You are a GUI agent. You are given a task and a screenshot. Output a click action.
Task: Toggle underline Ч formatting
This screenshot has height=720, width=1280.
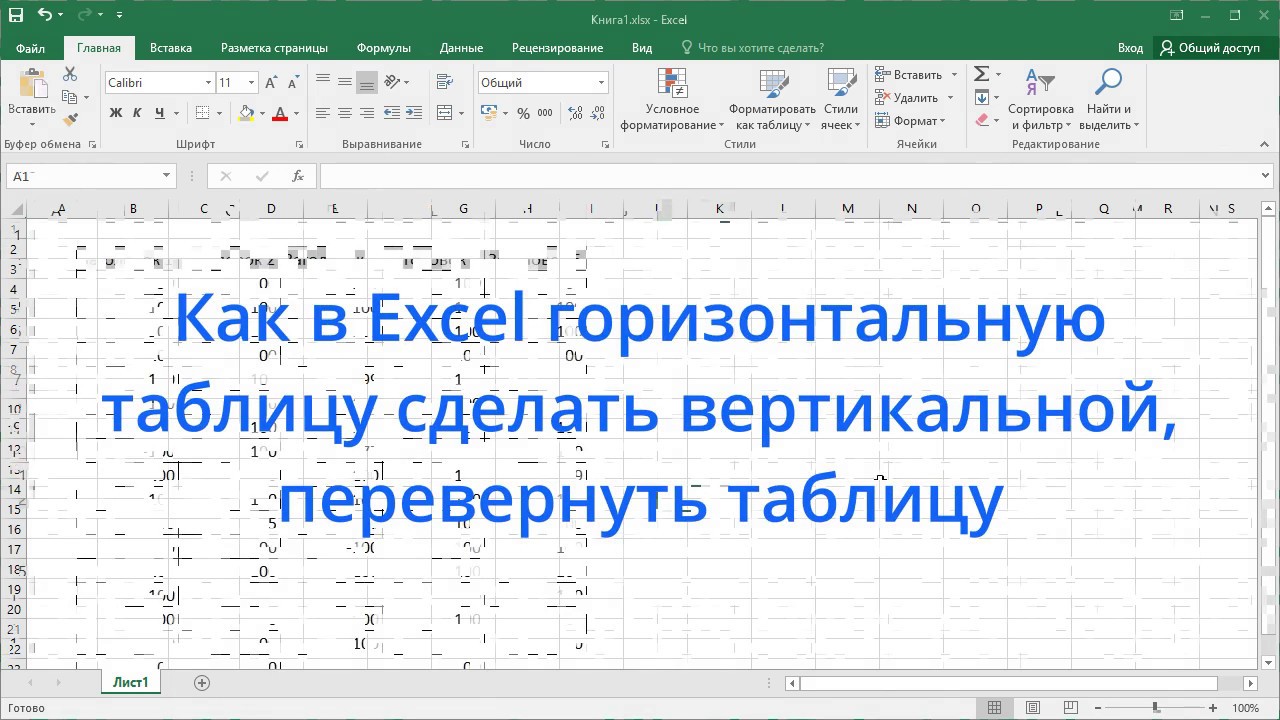pos(158,113)
